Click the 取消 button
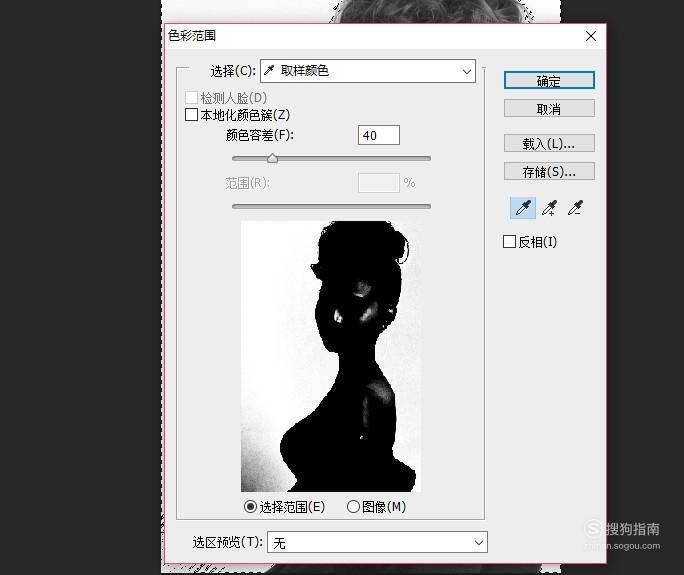 click(549, 109)
